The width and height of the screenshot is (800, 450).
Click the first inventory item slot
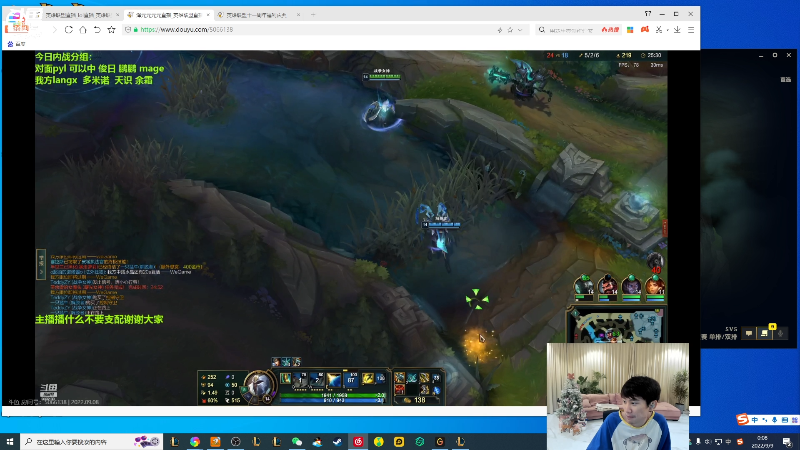399,378
